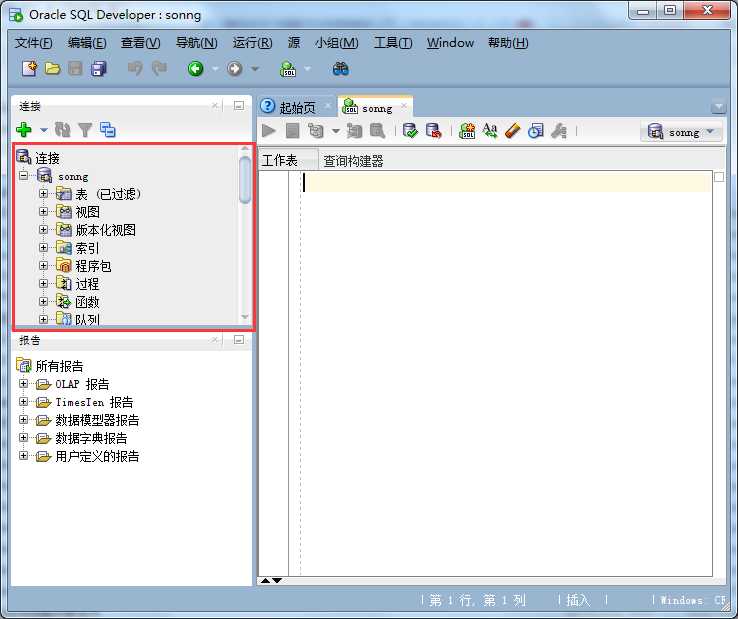Click the Clear eraser icon in worksheet toolbar
738x619 pixels.
point(513,131)
